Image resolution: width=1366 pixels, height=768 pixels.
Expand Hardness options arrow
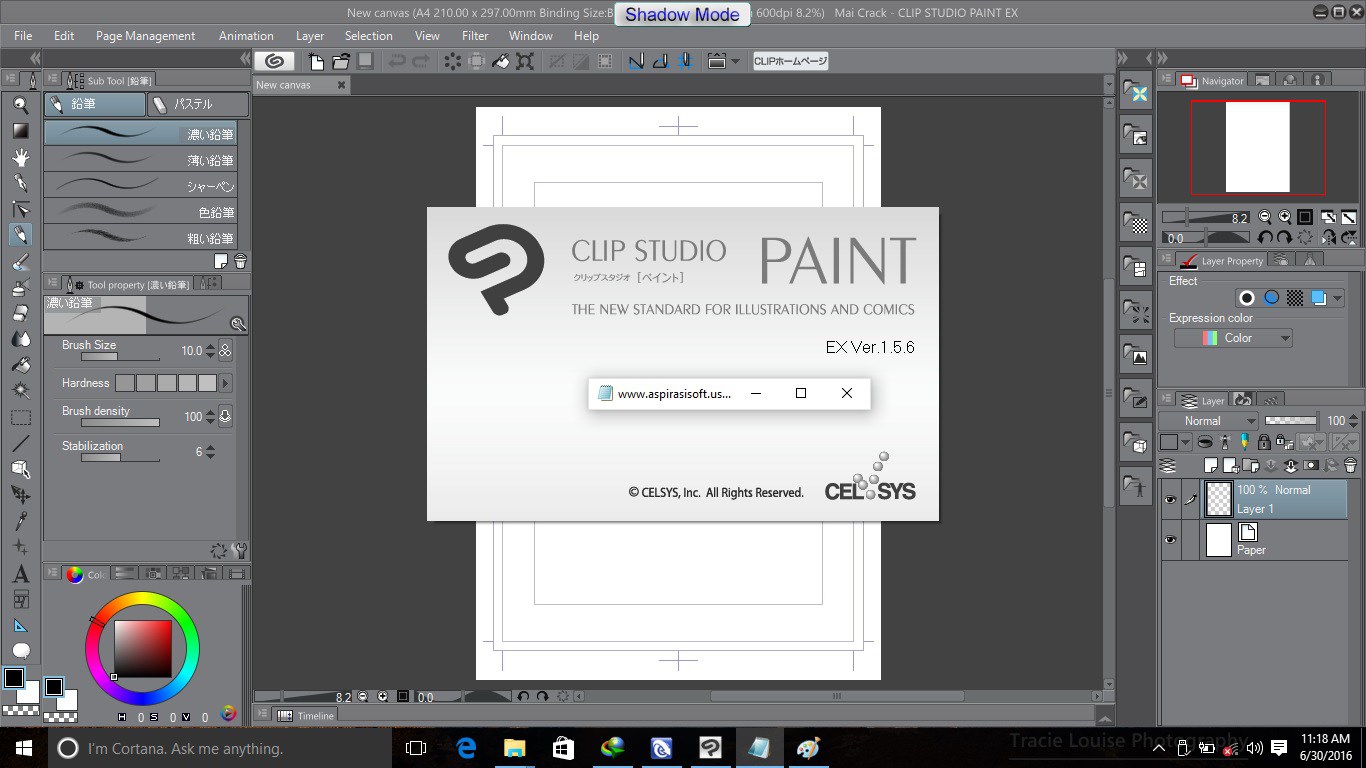click(x=226, y=383)
